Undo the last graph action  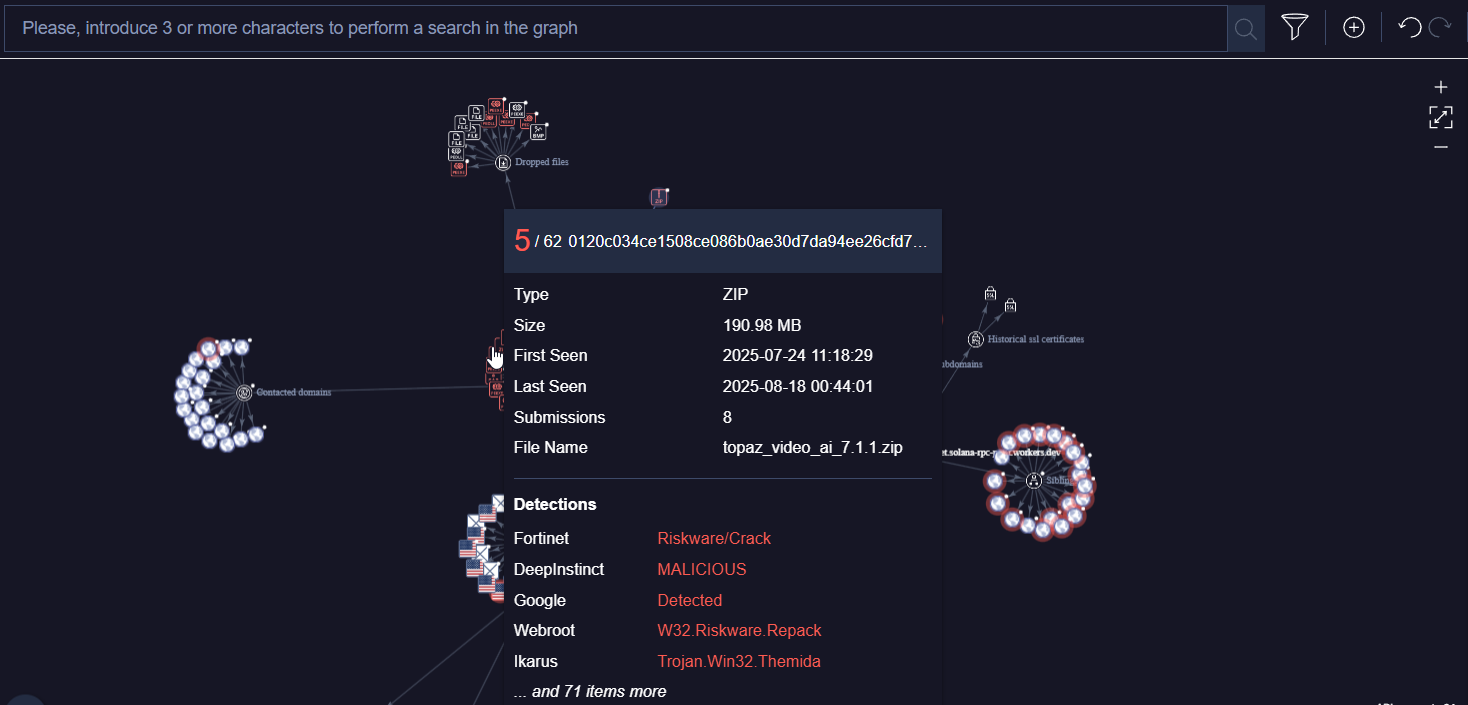point(1409,28)
